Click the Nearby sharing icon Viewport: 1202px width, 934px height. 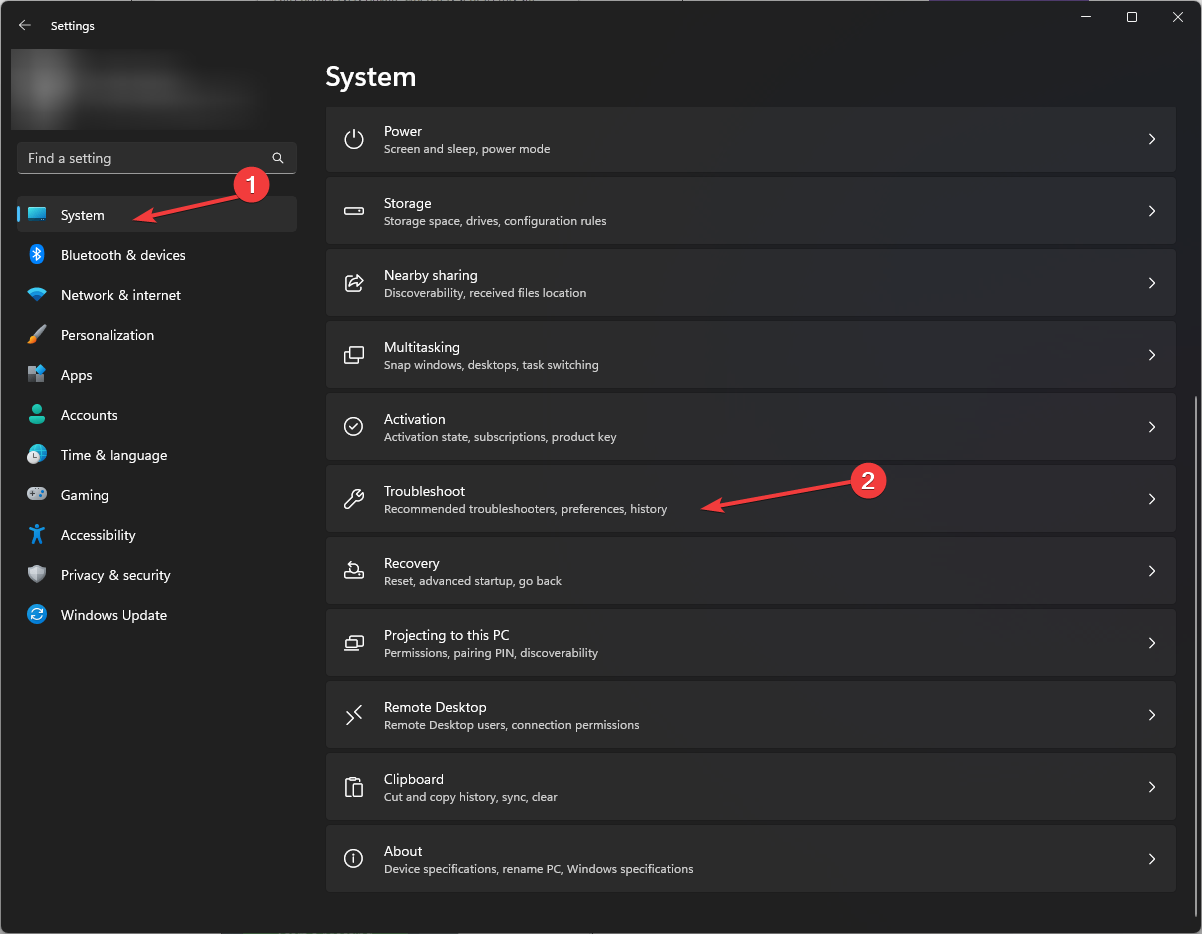click(354, 283)
